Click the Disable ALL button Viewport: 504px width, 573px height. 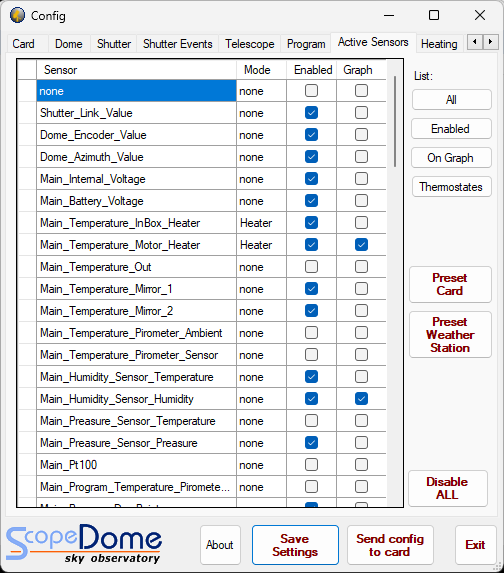[447, 488]
